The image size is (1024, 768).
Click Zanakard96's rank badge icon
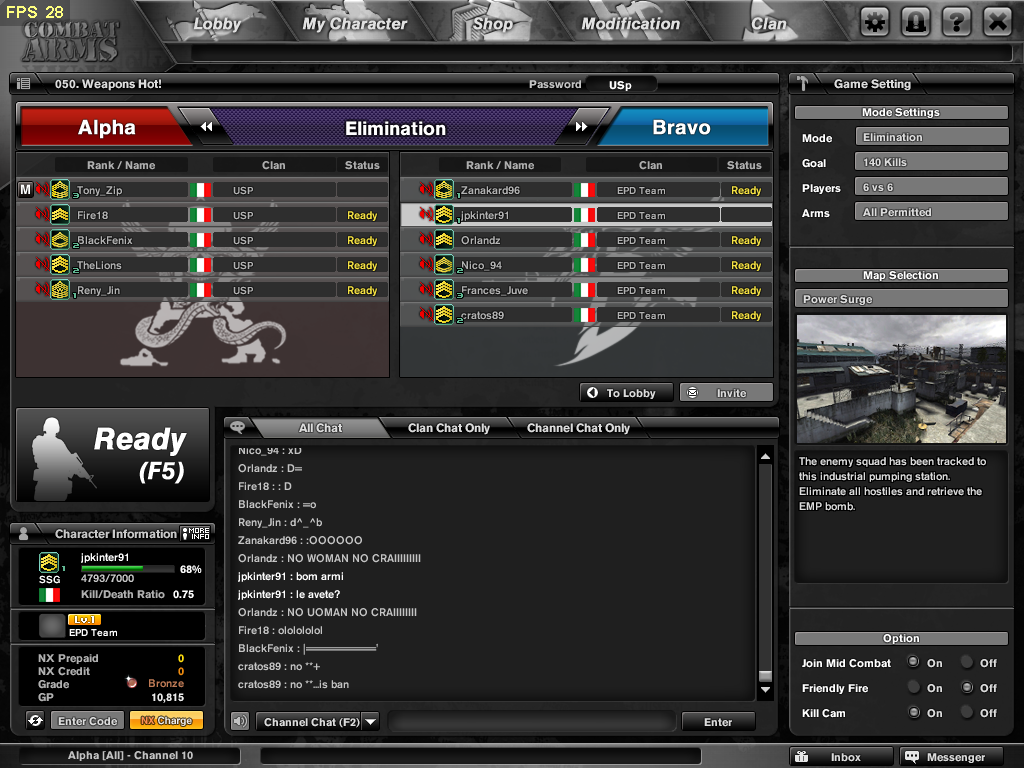pyautogui.click(x=444, y=190)
